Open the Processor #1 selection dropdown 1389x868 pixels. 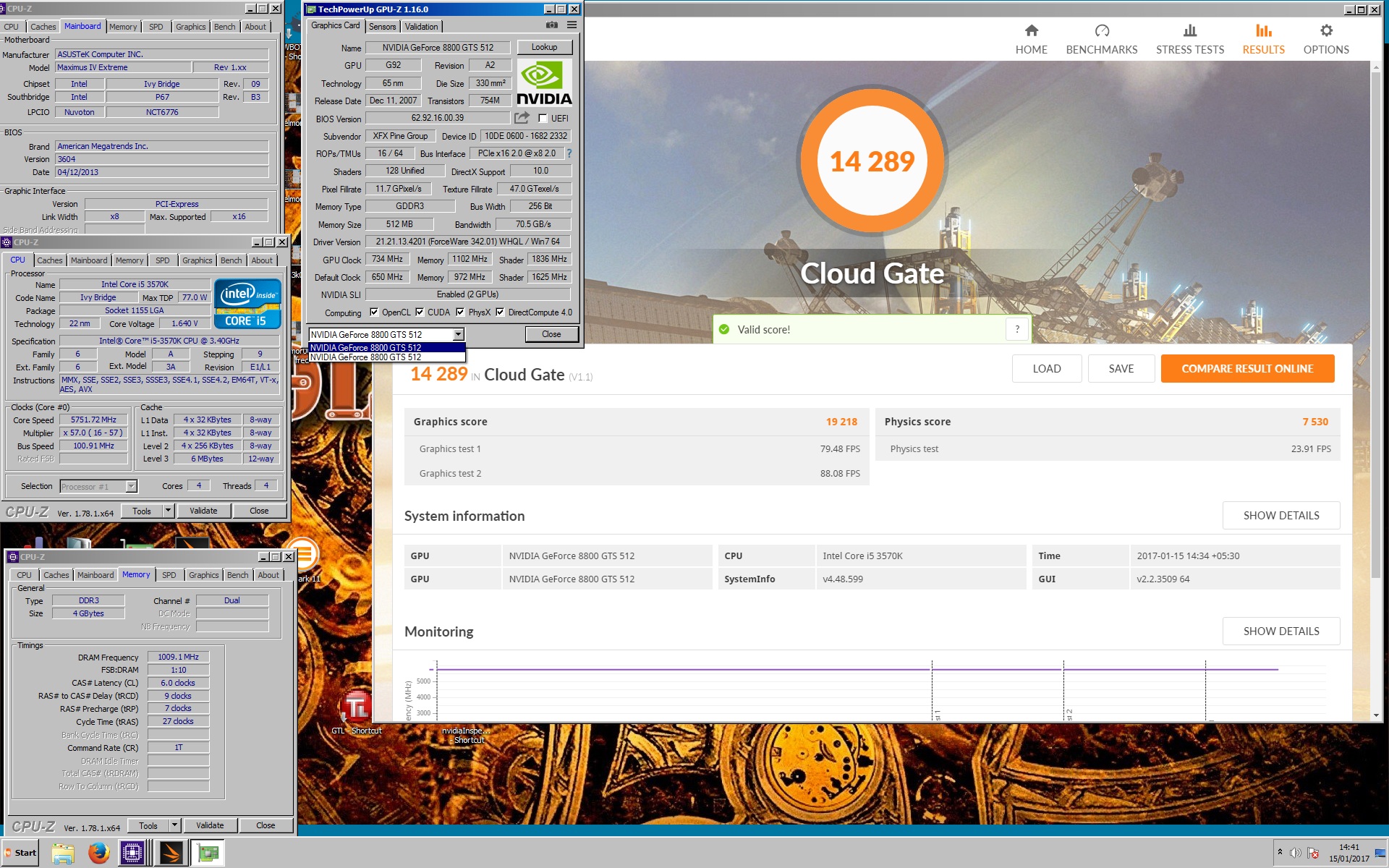(131, 486)
